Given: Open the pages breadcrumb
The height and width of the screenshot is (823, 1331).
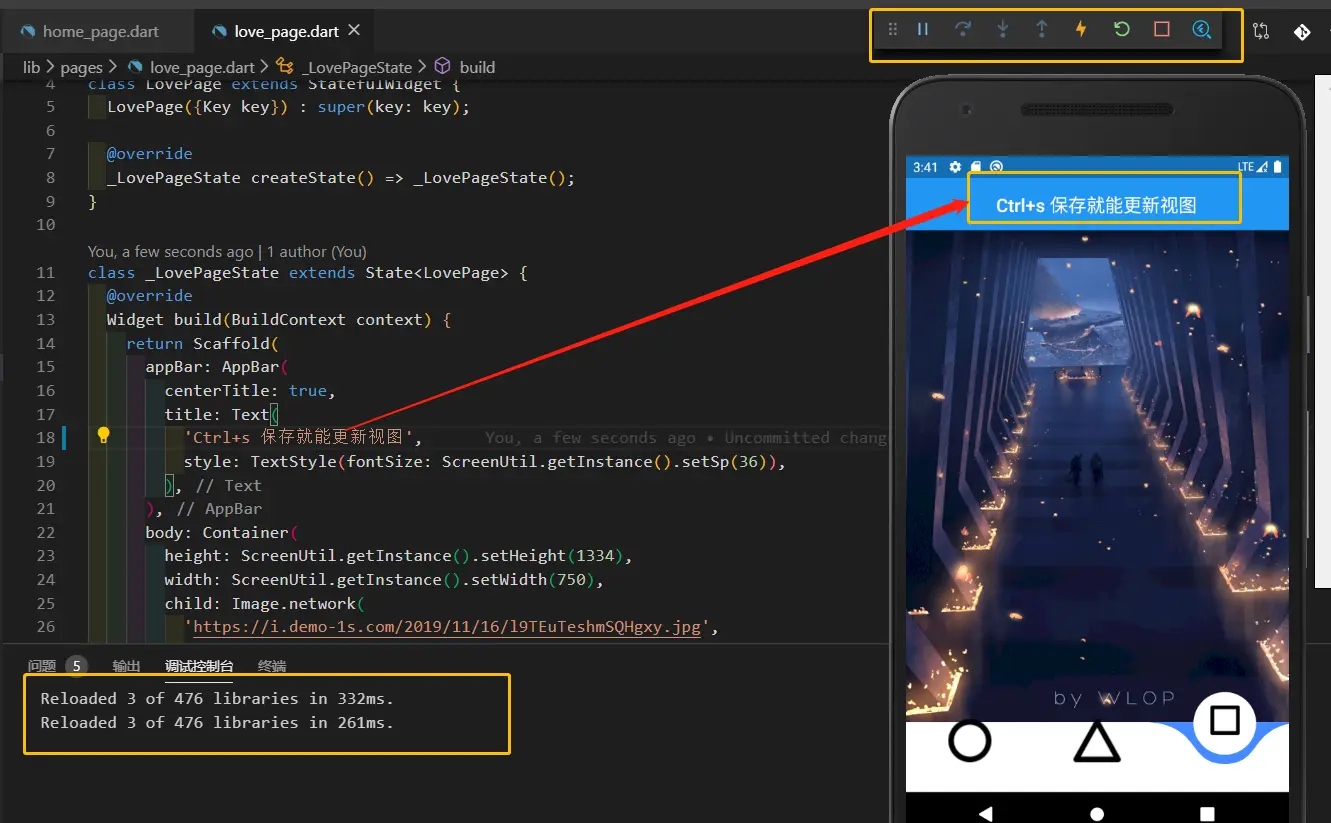Looking at the screenshot, I should coord(82,67).
